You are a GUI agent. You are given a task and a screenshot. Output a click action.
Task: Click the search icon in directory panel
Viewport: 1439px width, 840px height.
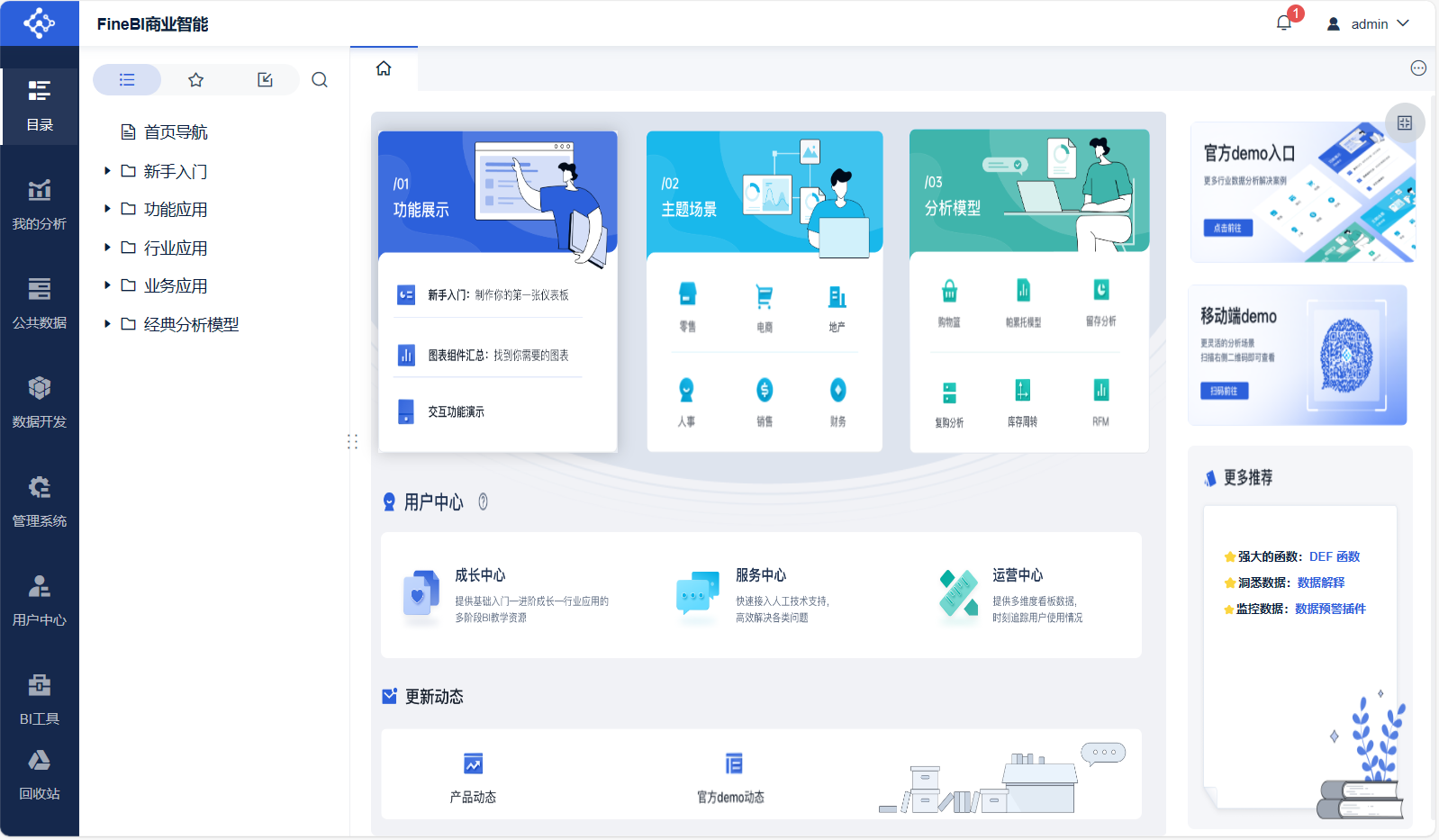[x=320, y=80]
